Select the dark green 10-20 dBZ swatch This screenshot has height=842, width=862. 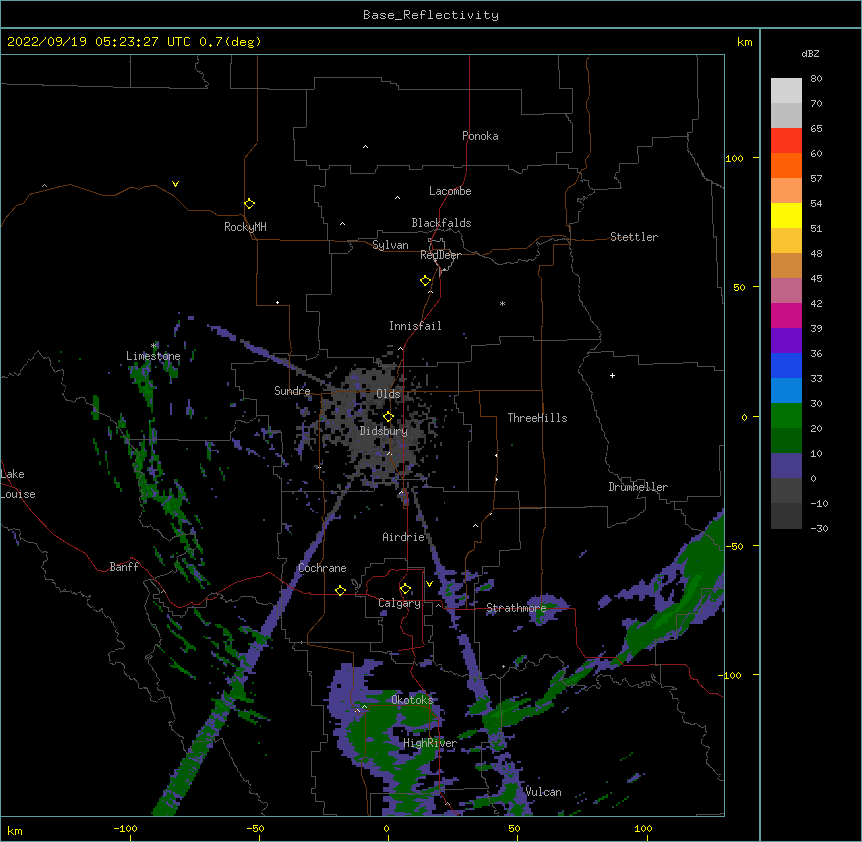click(786, 441)
